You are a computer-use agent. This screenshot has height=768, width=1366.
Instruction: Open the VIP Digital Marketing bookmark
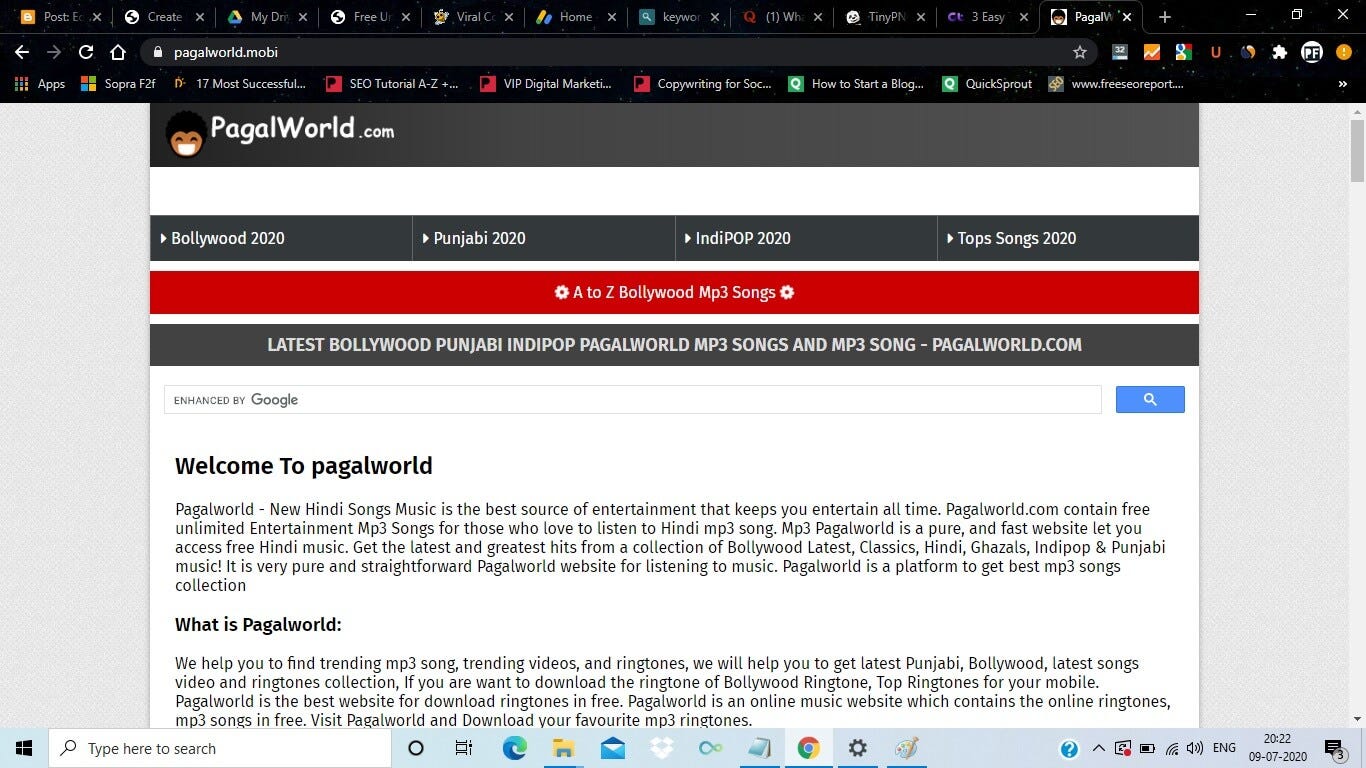click(546, 84)
